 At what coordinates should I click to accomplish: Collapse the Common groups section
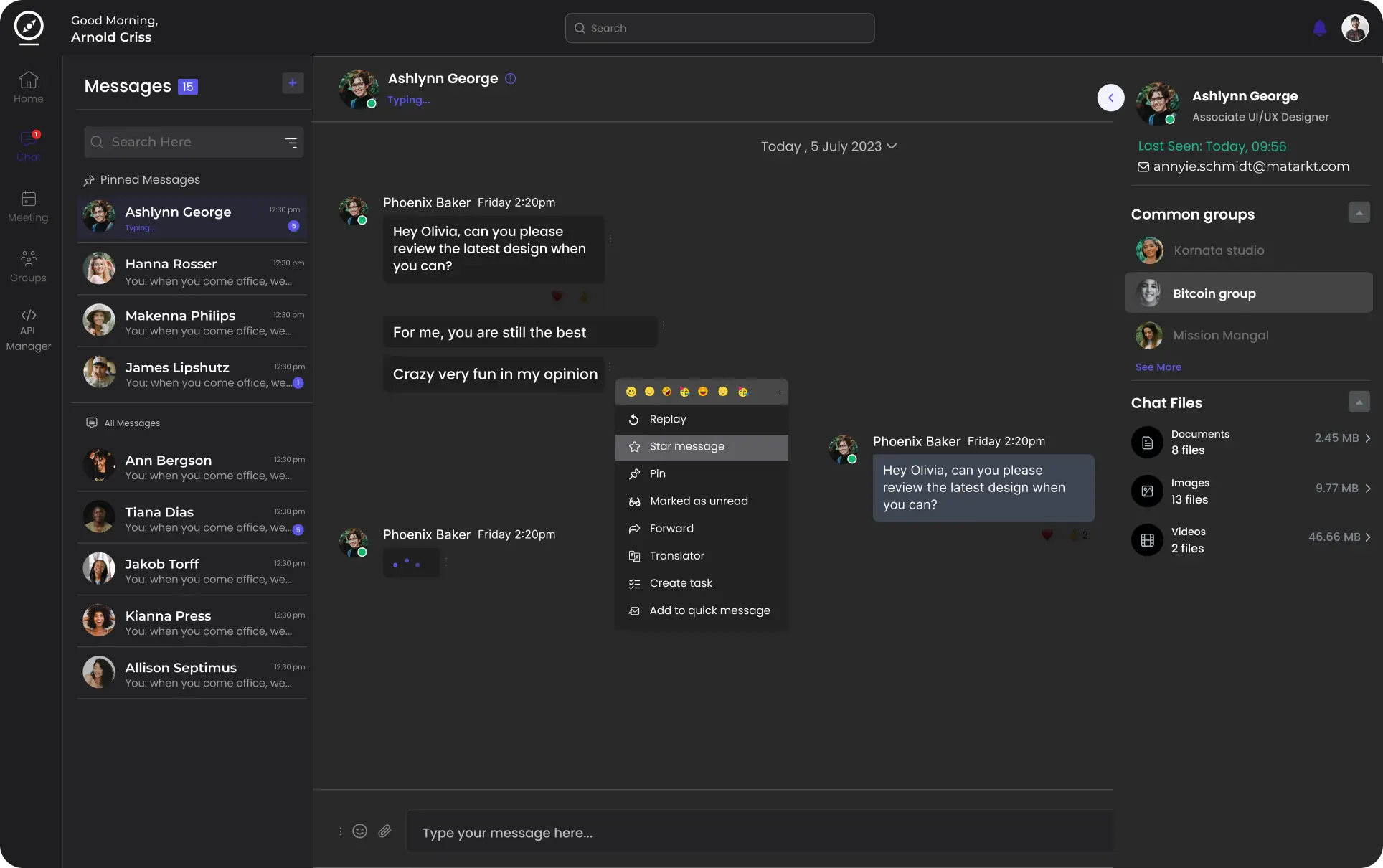click(1359, 213)
